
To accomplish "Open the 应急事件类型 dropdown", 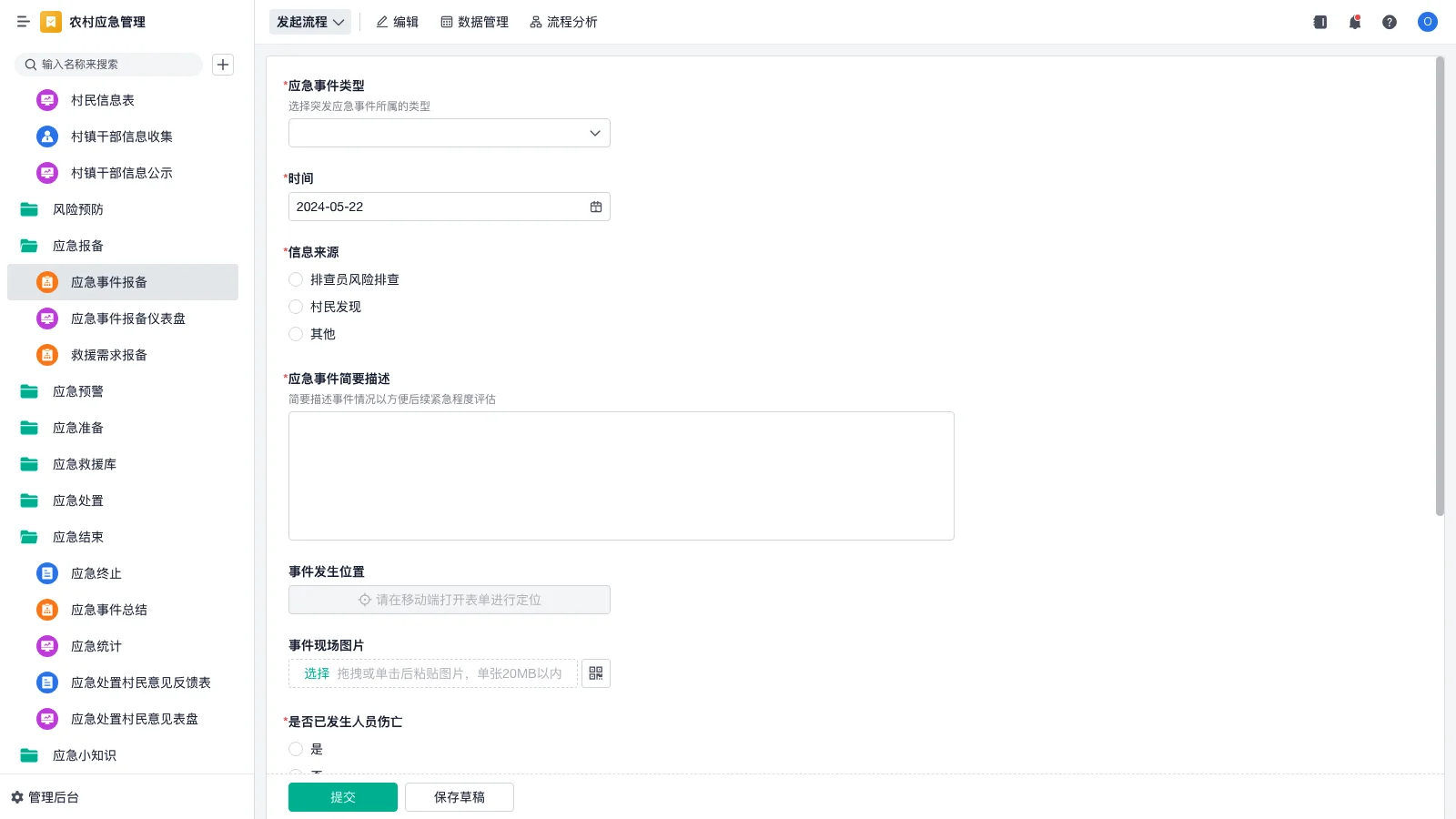I will [x=450, y=133].
